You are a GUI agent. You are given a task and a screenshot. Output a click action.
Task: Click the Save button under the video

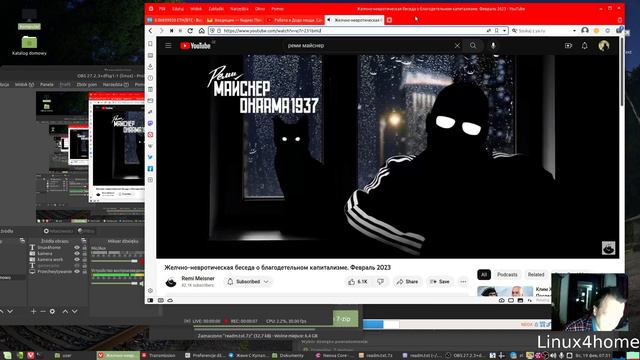pyautogui.click(x=440, y=282)
